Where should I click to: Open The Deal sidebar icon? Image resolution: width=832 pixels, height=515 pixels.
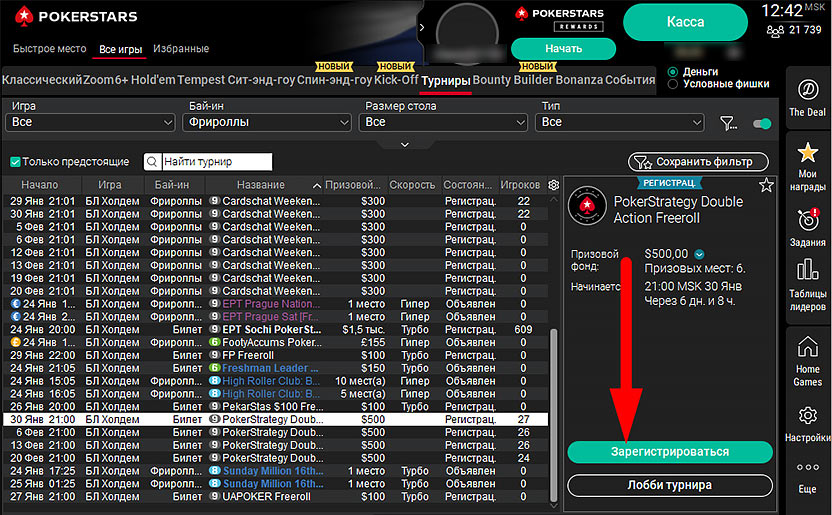point(807,90)
